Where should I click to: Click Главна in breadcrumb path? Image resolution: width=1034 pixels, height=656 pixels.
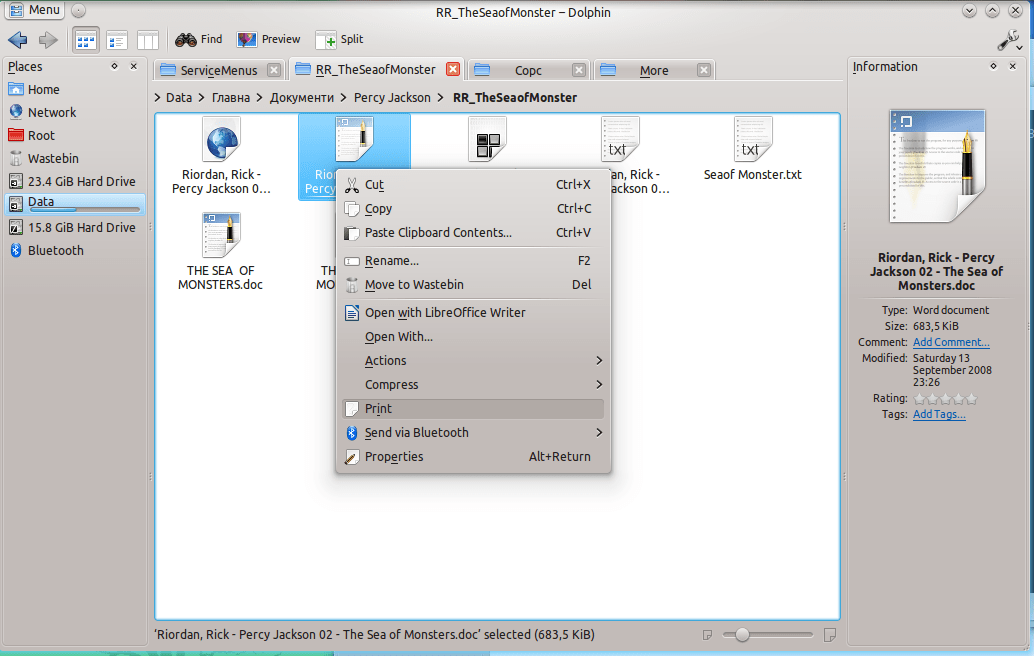pos(231,98)
